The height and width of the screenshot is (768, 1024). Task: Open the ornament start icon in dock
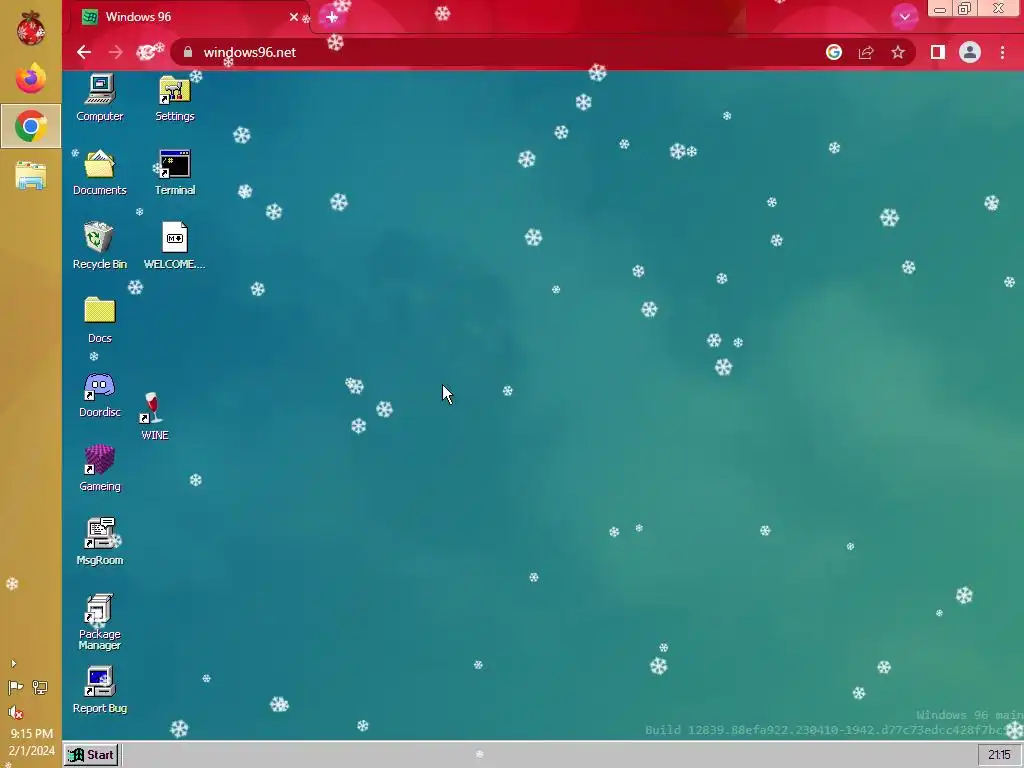click(31, 29)
